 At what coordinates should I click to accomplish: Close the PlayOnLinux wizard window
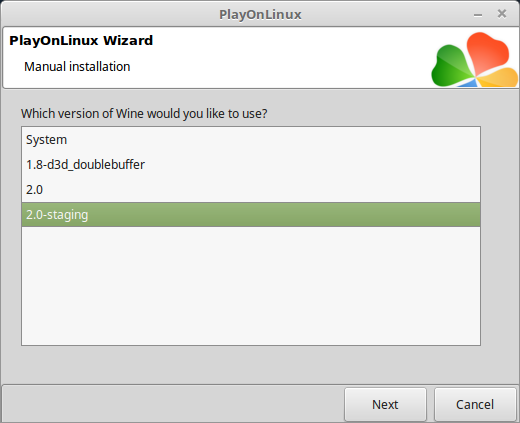(x=502, y=14)
